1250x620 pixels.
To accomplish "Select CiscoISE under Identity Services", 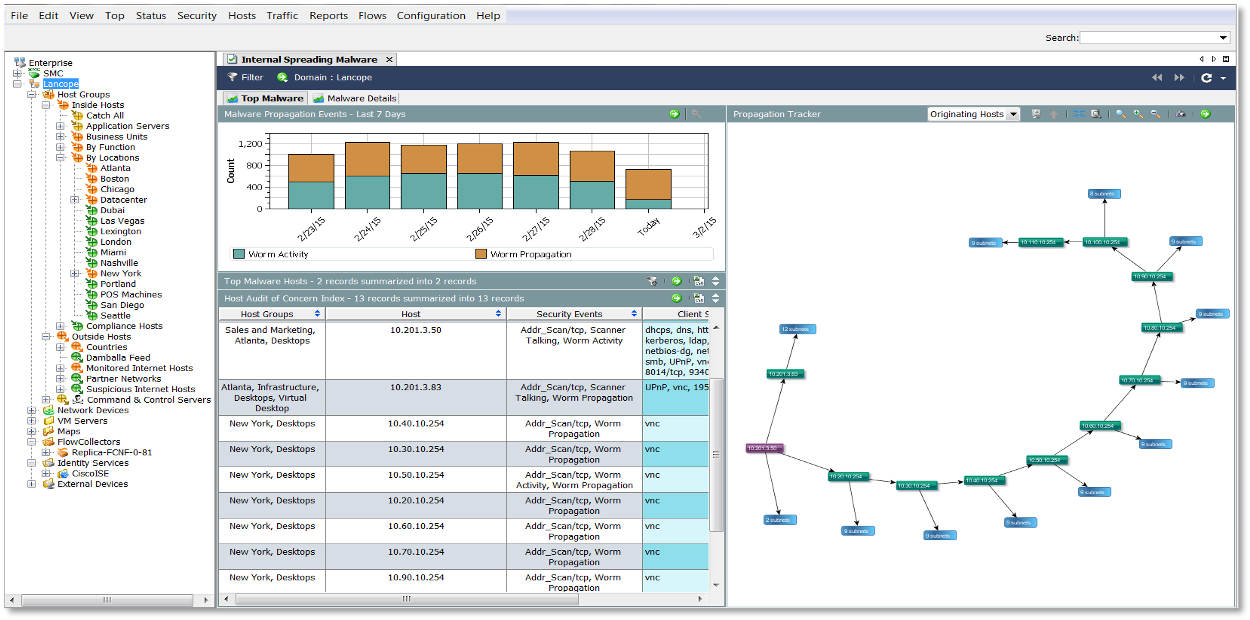I will coord(89,474).
